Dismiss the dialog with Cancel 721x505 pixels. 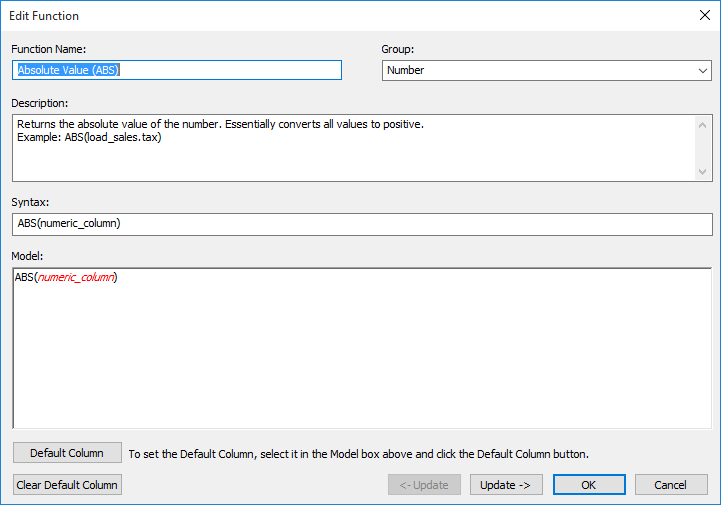[671, 485]
